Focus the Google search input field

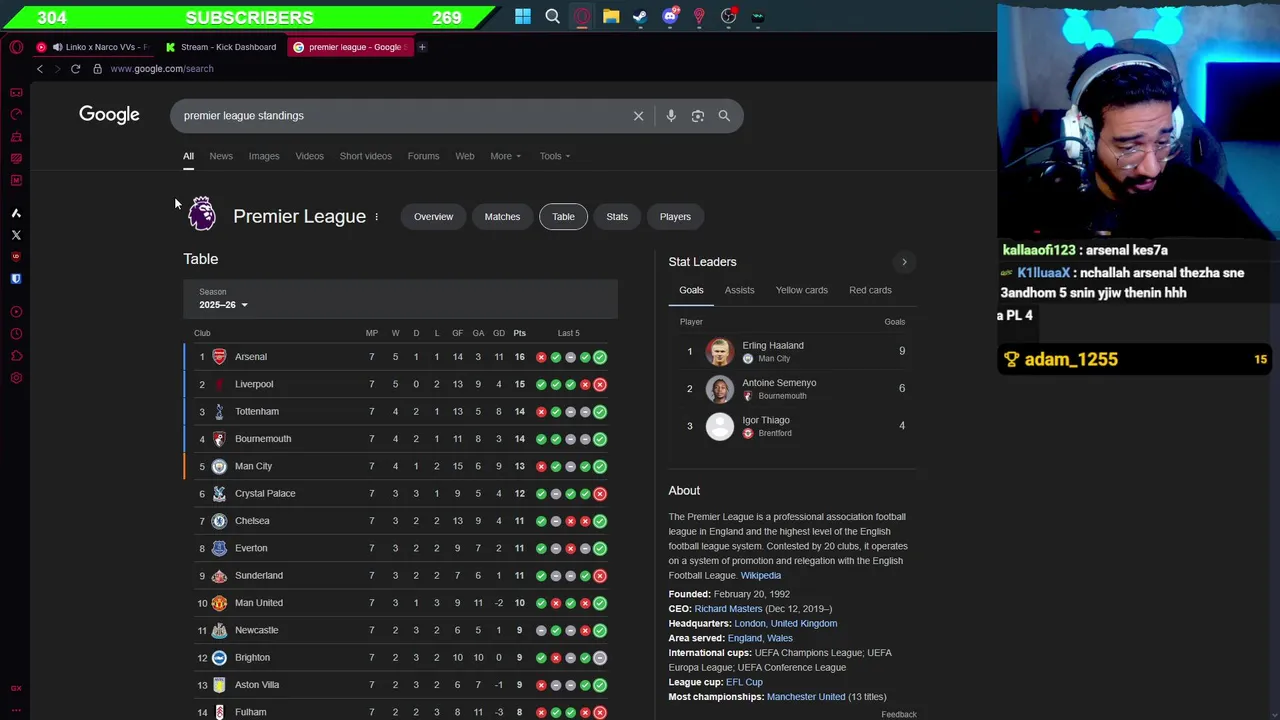click(400, 116)
